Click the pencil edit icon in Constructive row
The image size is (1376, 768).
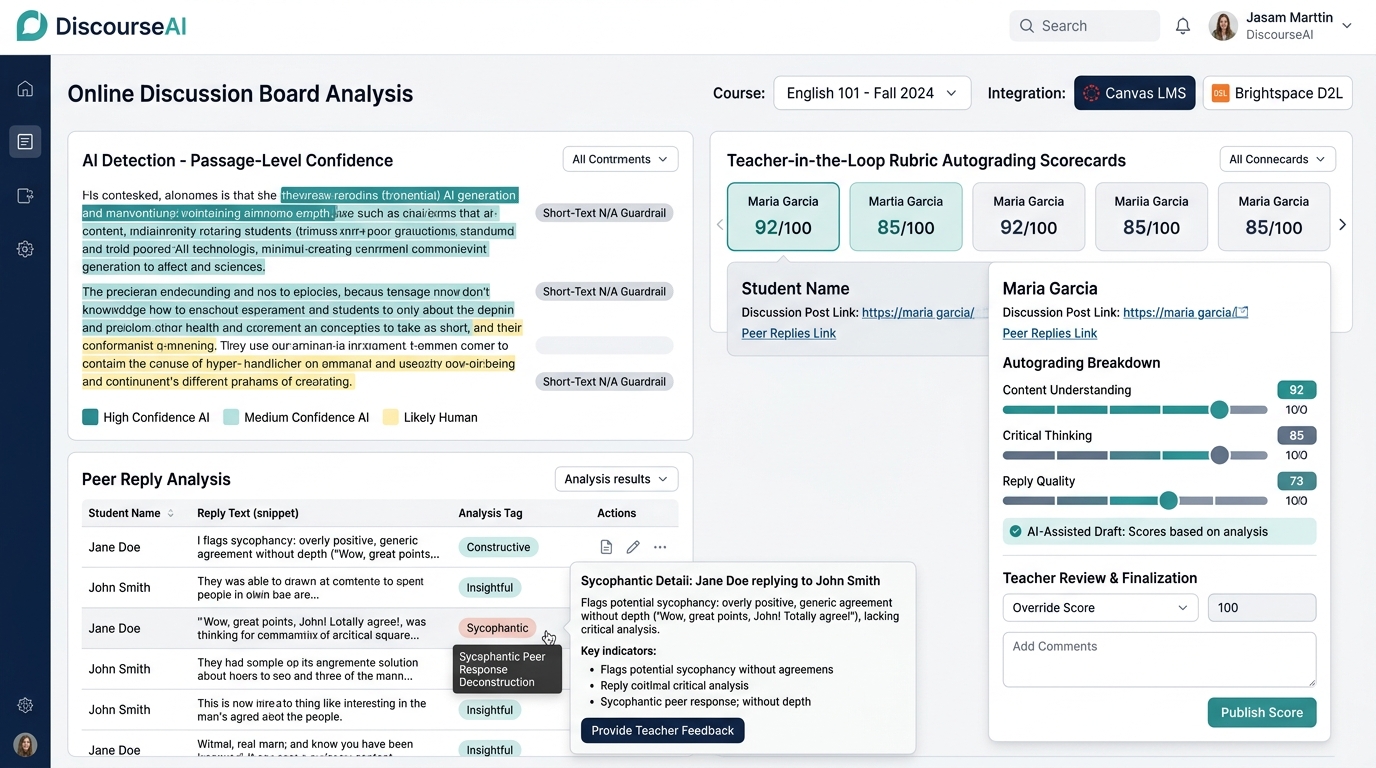coord(633,547)
